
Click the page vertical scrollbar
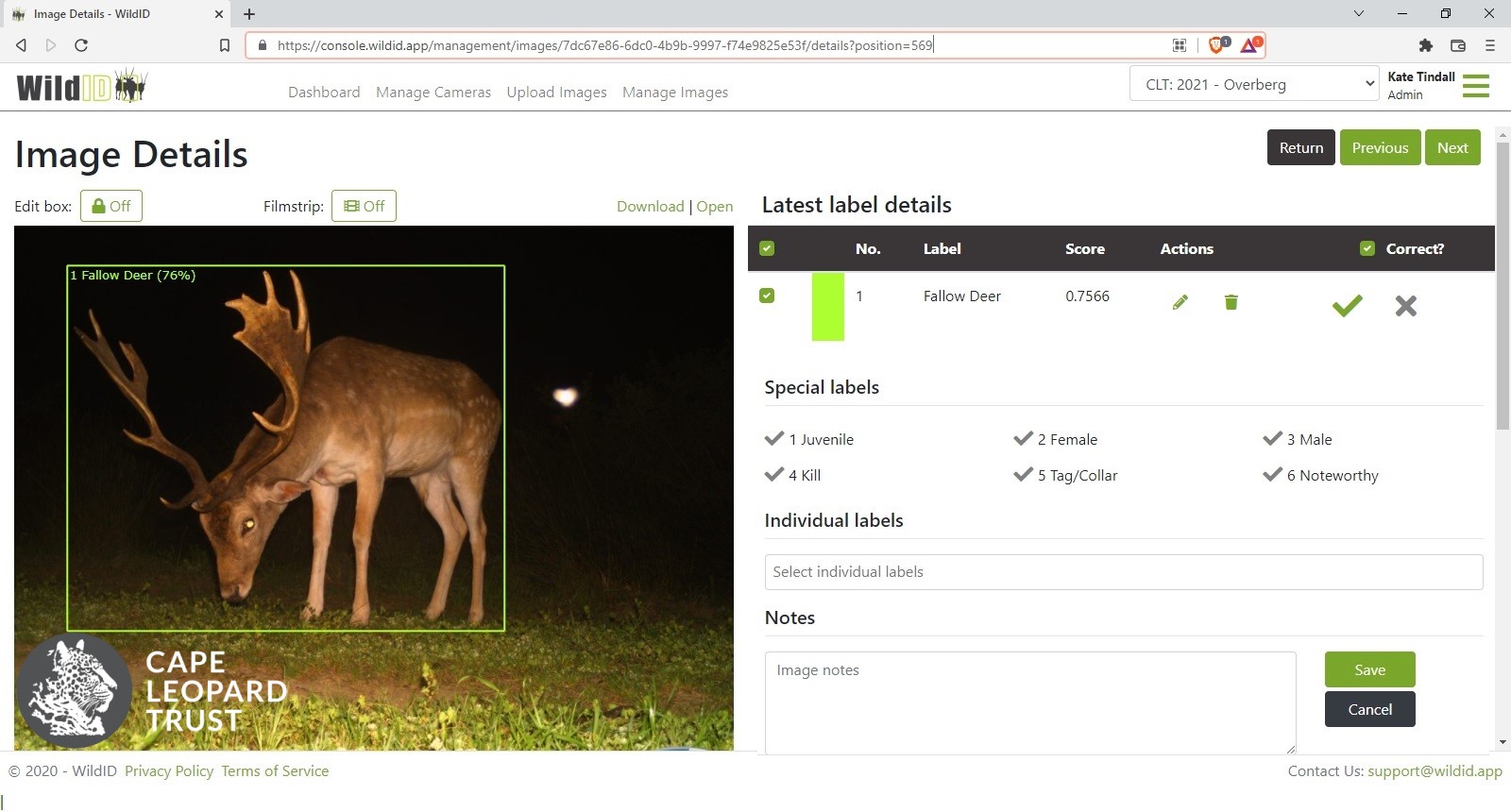pyautogui.click(x=1503, y=286)
